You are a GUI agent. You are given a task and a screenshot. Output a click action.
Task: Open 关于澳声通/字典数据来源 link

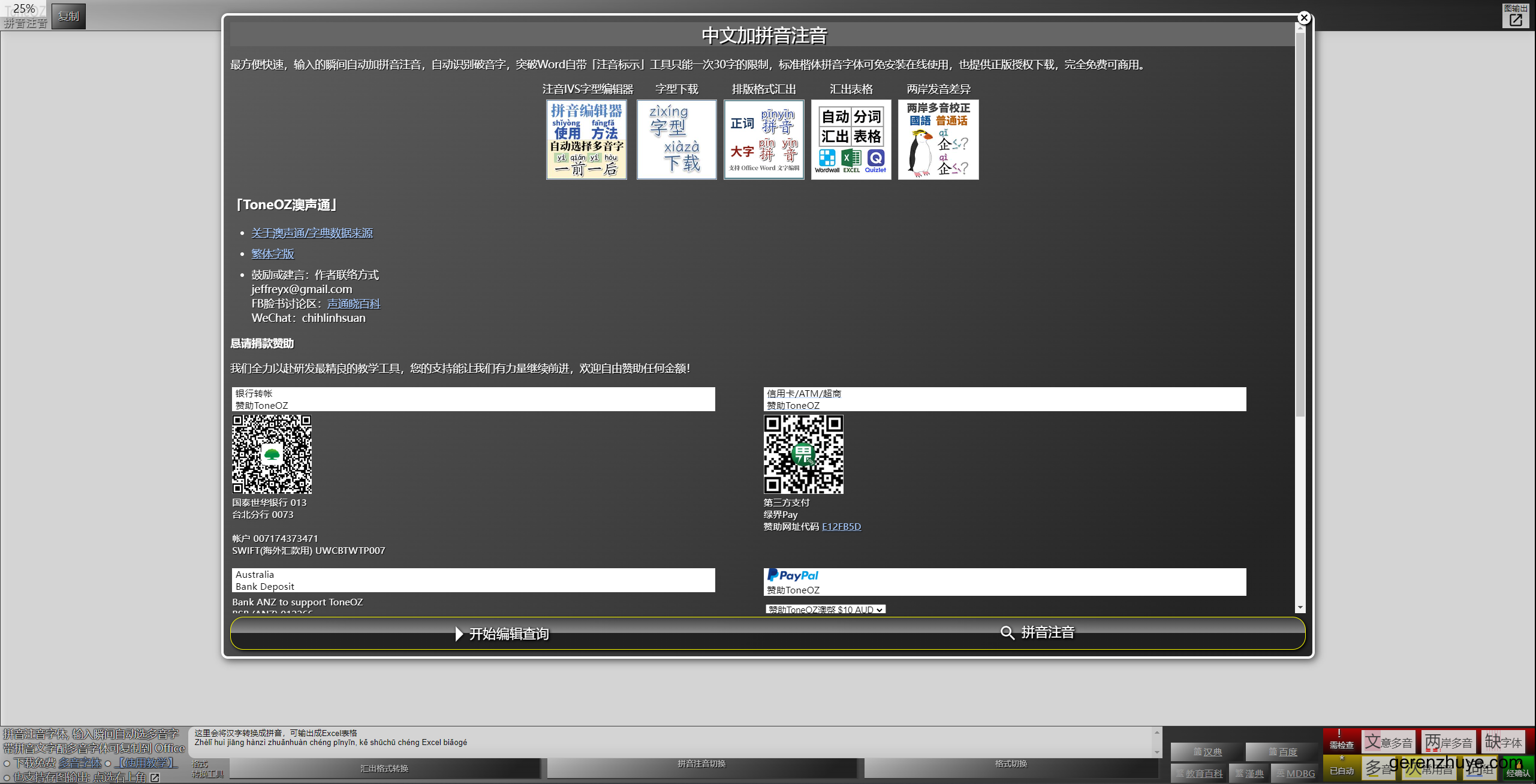[312, 233]
